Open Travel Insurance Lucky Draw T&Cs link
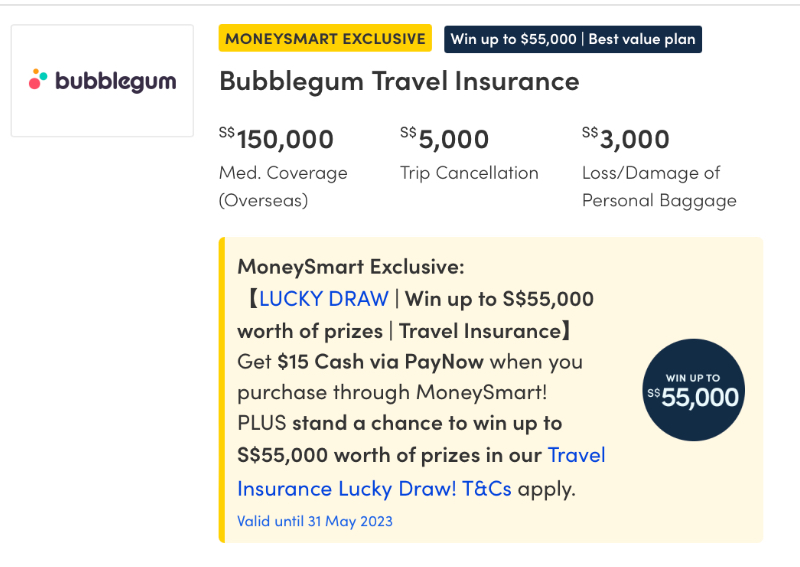Screen dimensions: 800x567 point(421,472)
